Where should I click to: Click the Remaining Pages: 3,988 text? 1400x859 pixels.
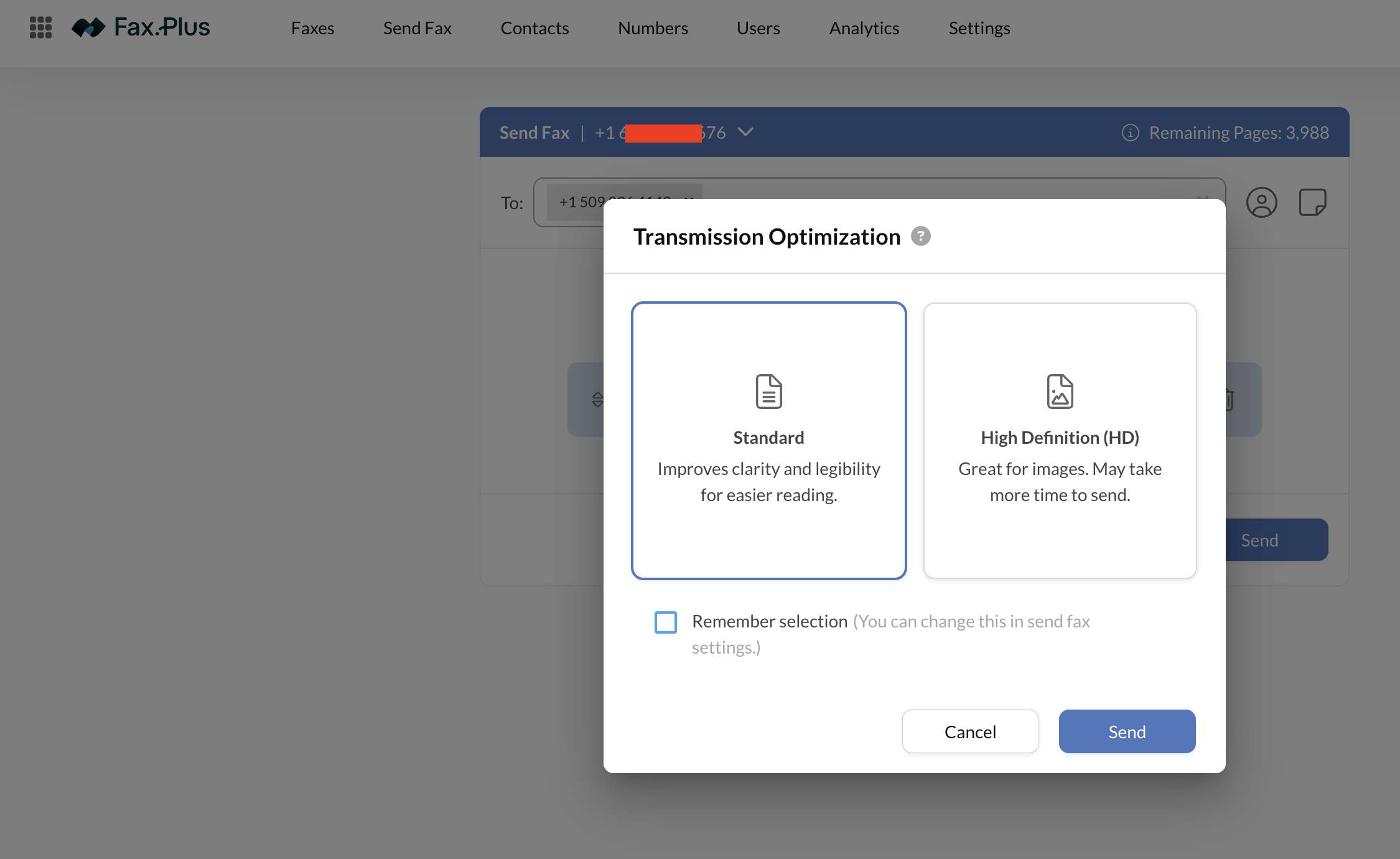point(1238,133)
